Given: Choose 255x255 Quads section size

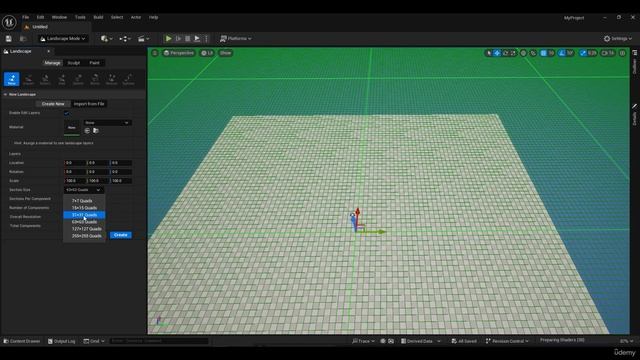Looking at the screenshot, I should 84,236.
